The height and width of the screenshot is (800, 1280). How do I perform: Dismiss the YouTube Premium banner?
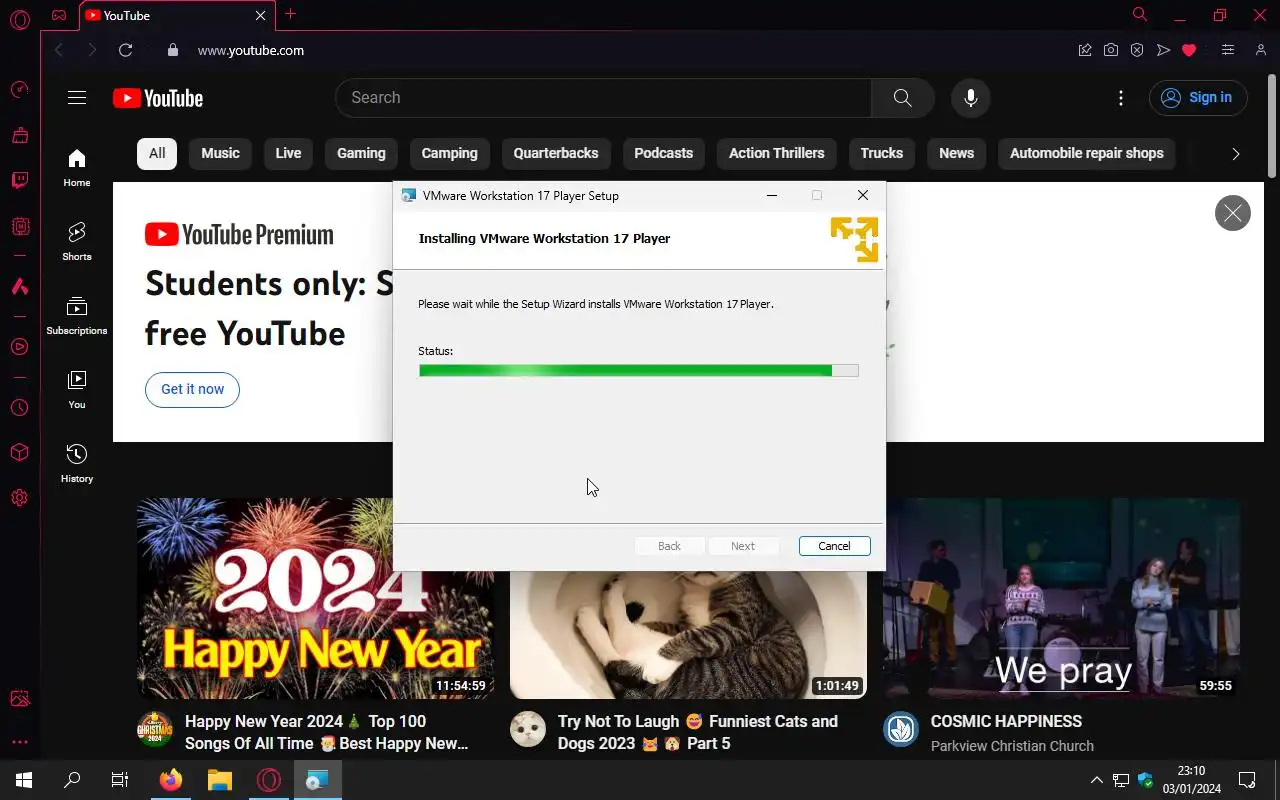click(1232, 213)
